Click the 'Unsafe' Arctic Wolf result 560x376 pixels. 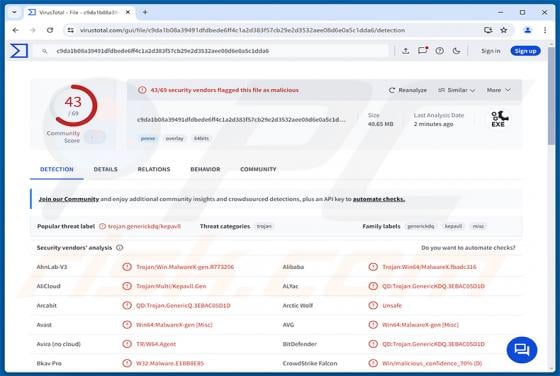coord(392,305)
